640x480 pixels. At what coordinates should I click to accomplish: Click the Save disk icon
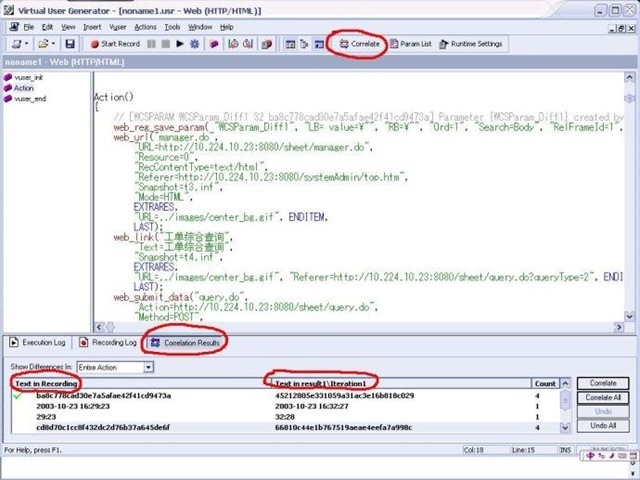tap(69, 44)
